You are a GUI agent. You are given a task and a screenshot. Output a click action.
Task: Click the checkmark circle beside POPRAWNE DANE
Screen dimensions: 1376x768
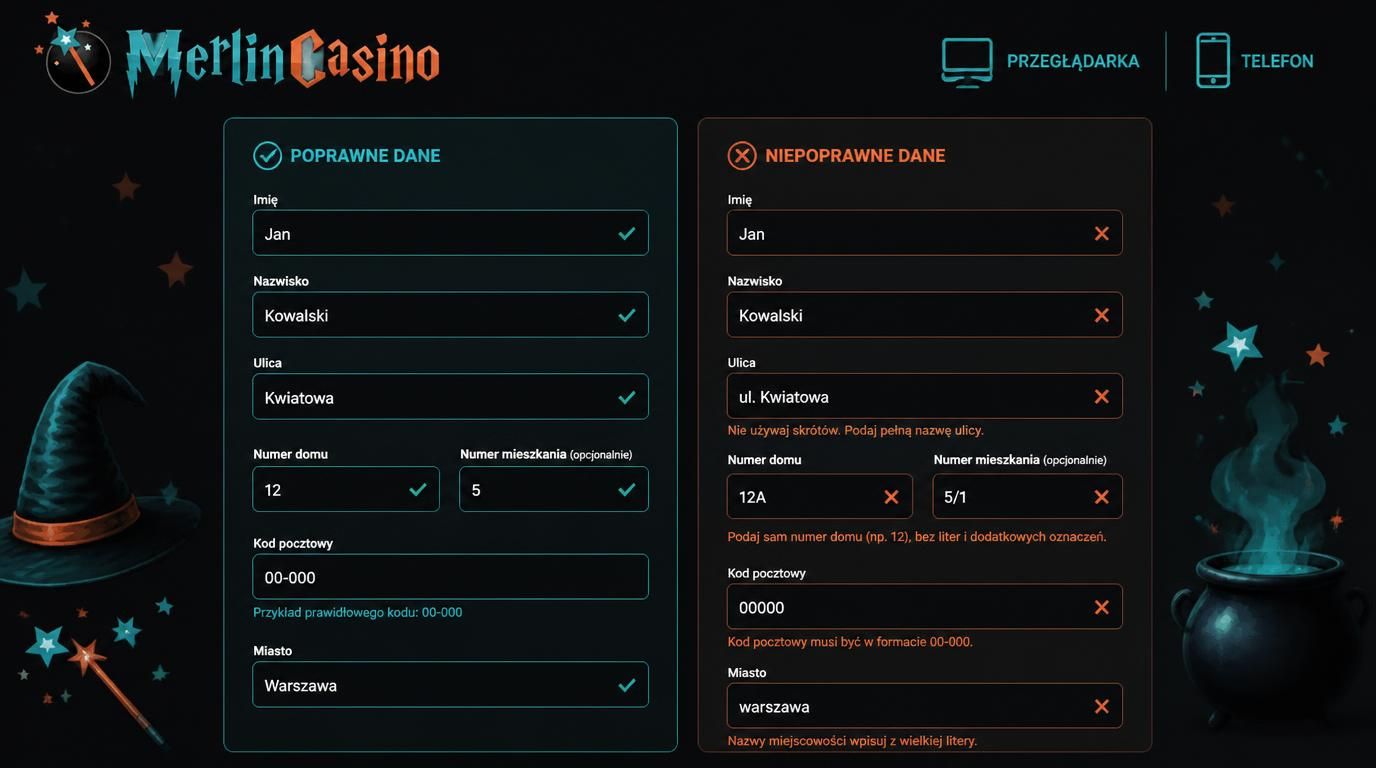[267, 155]
